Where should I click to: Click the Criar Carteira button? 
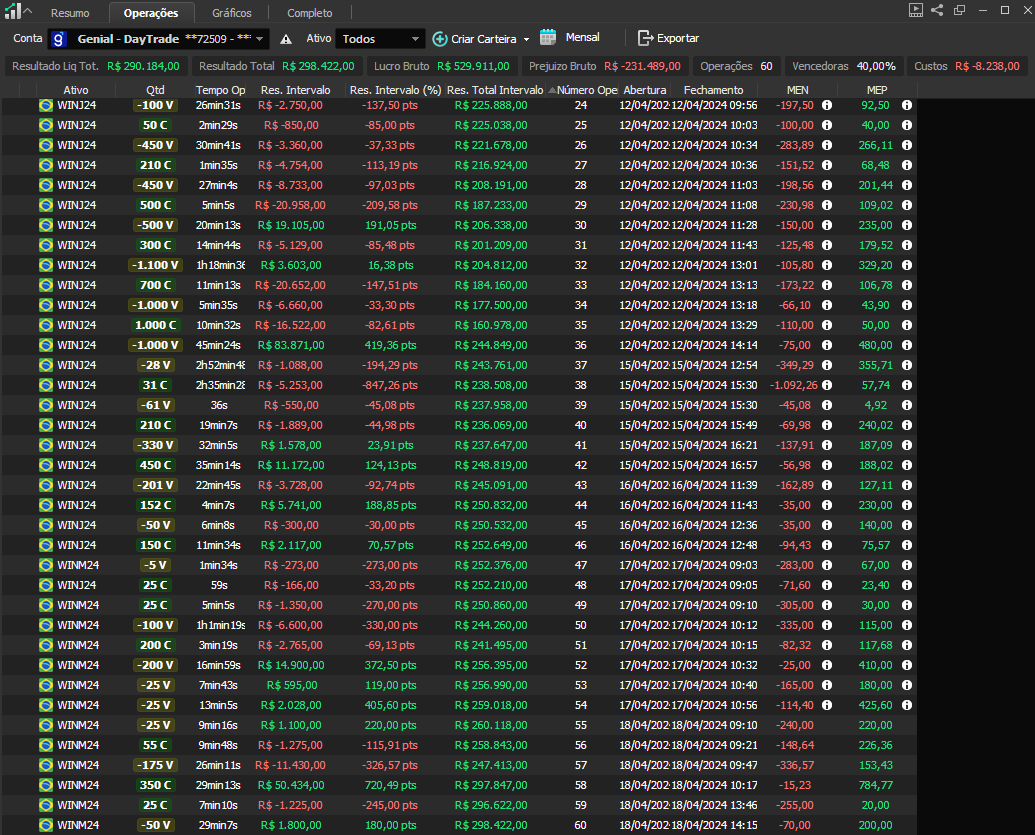tap(475, 39)
